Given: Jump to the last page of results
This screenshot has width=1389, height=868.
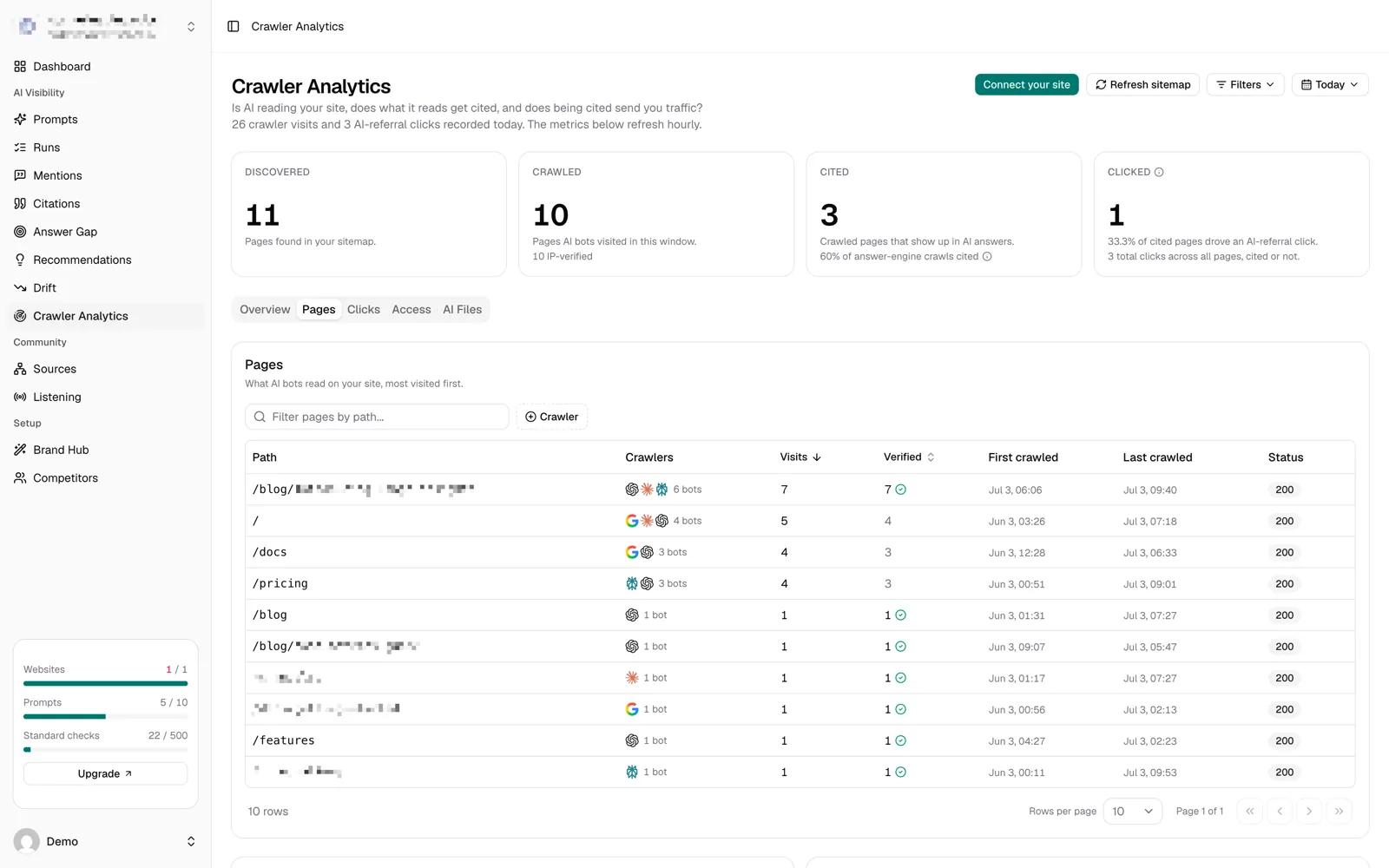Looking at the screenshot, I should click(x=1339, y=811).
